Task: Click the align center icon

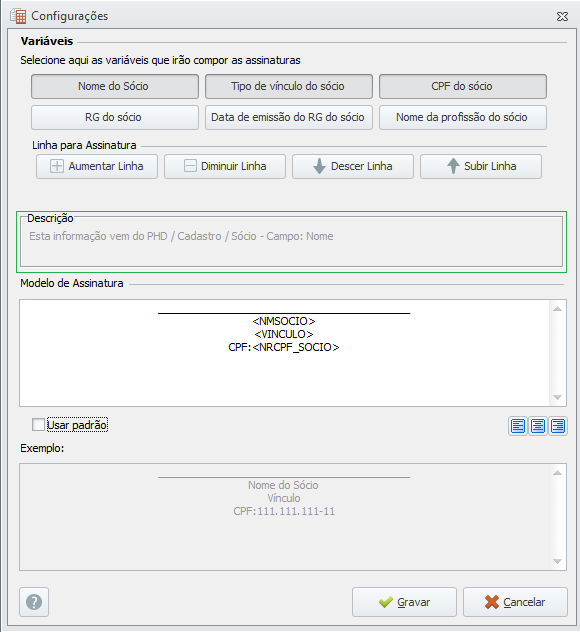Action: (538, 426)
